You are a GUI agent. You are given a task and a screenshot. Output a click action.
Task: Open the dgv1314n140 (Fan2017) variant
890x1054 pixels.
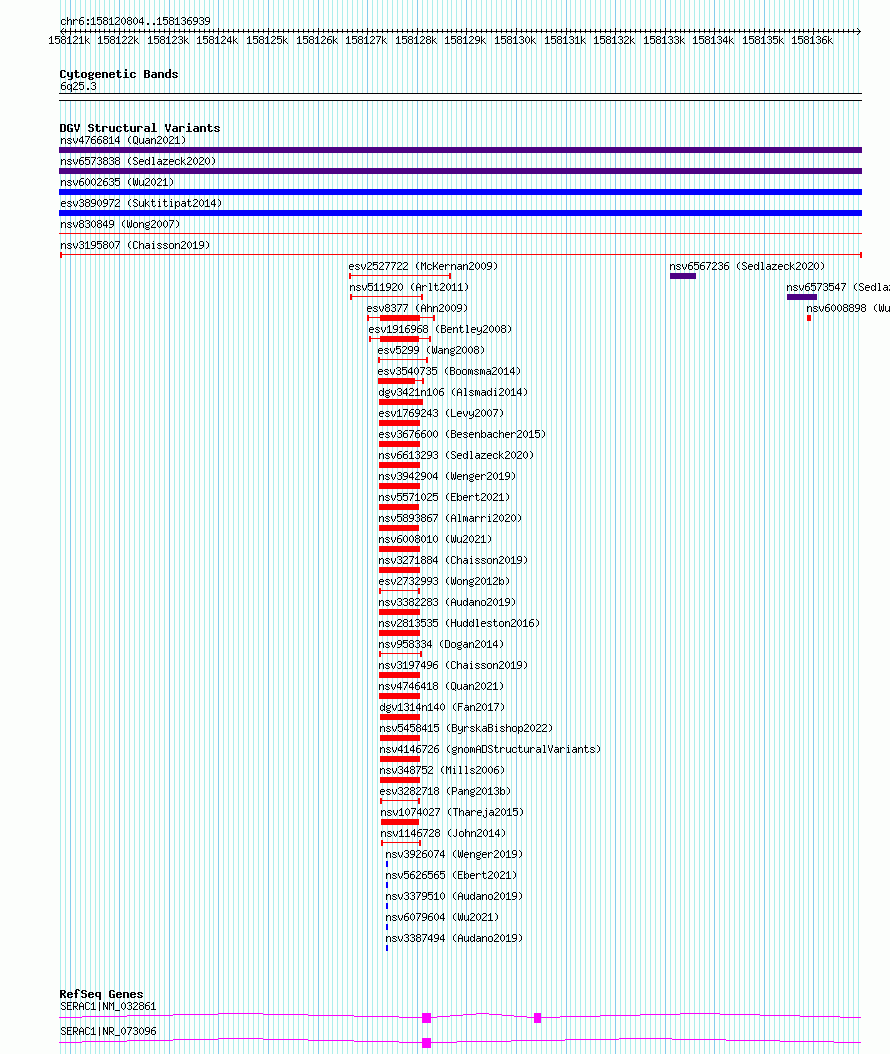point(442,707)
